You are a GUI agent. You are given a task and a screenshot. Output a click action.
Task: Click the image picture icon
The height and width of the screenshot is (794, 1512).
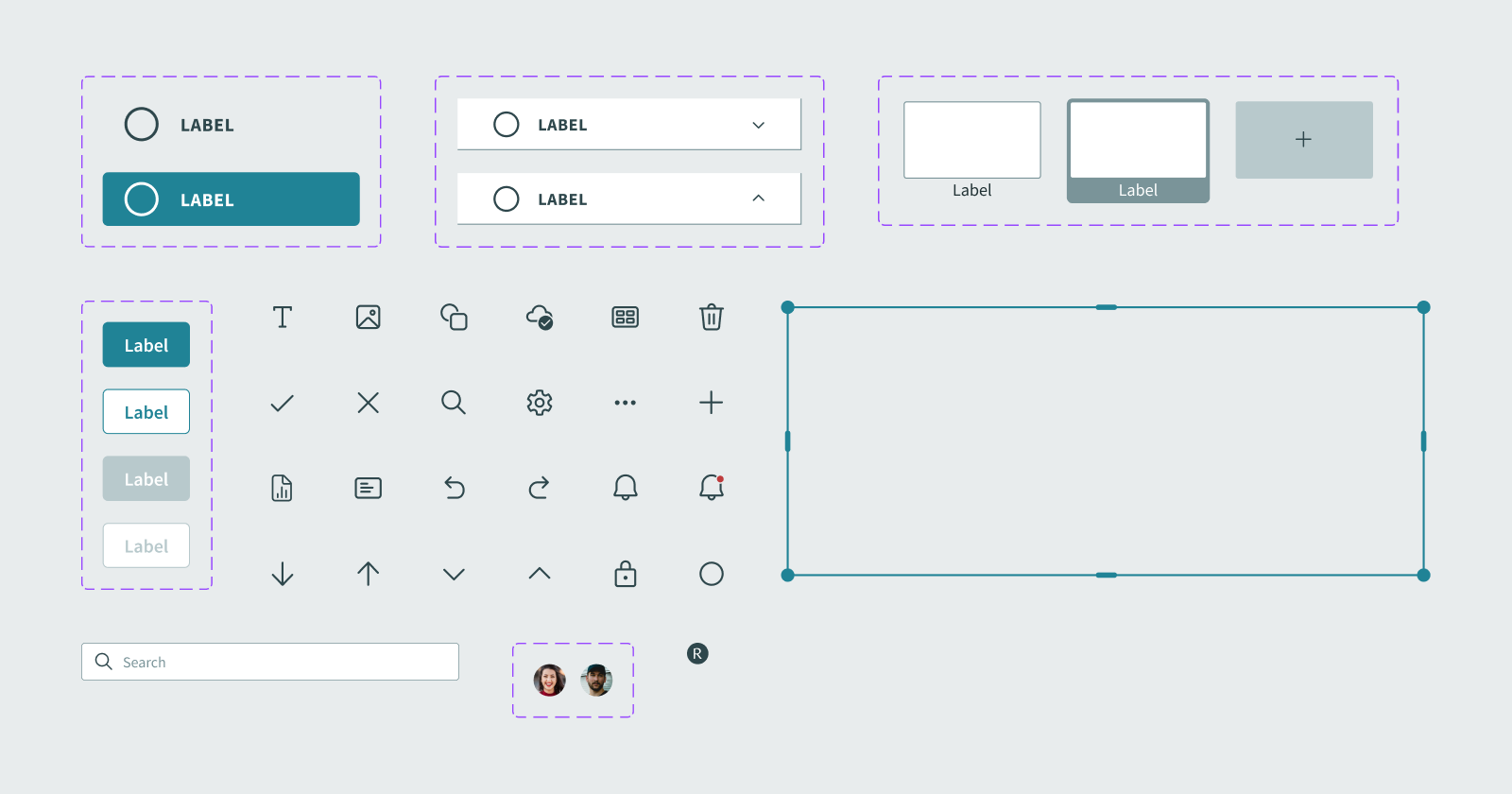pos(369,317)
